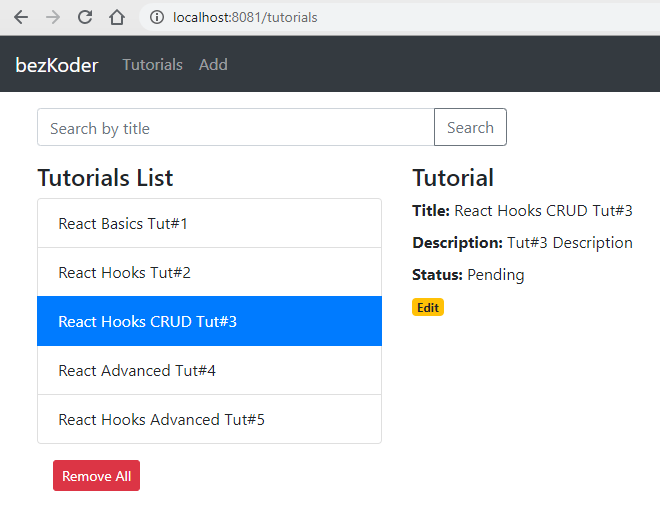Screen dimensions: 660x520
Task: Select the highlighted React Hooks CRUD Tut#3 row
Action: 210,321
